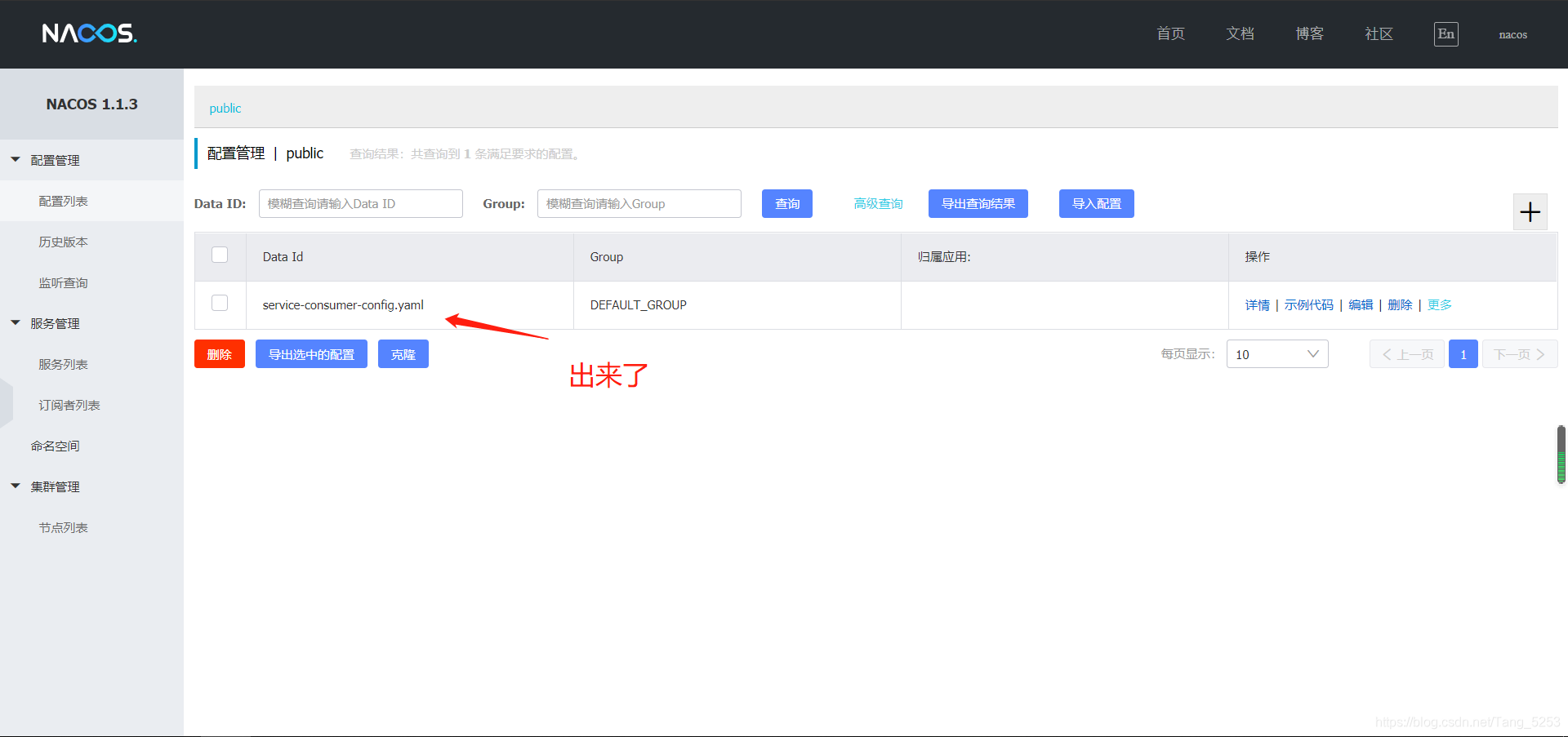Image resolution: width=1568 pixels, height=737 pixels.
Task: Open 文档 in the top navigation
Action: click(1240, 33)
